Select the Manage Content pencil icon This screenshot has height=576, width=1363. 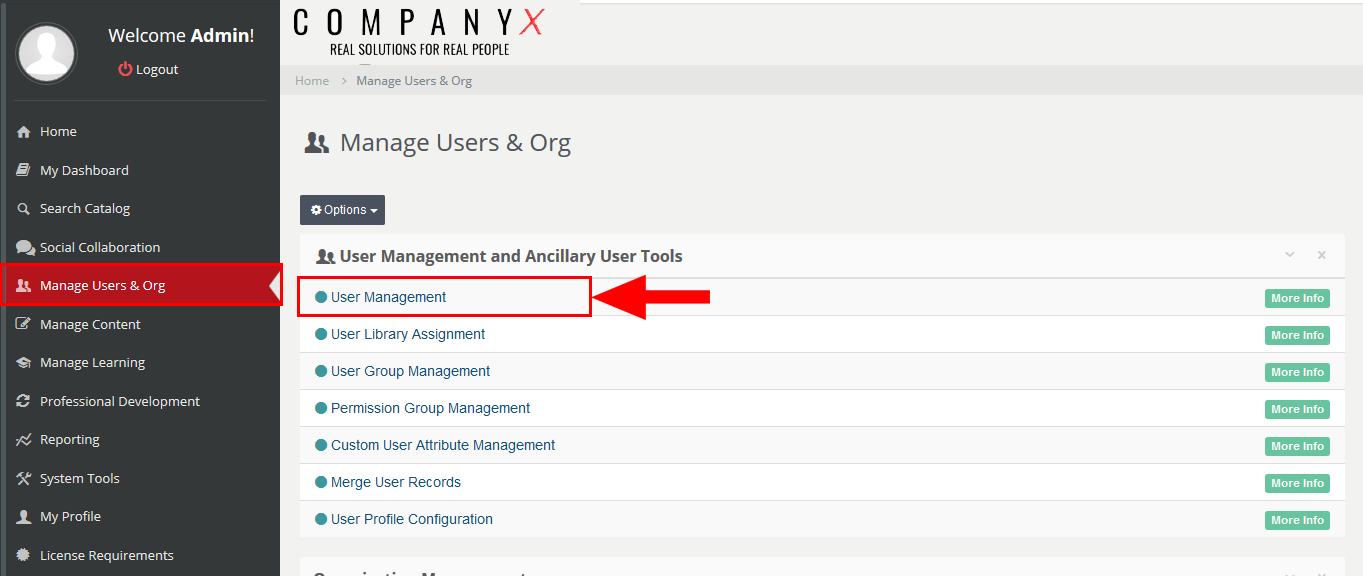[x=22, y=324]
